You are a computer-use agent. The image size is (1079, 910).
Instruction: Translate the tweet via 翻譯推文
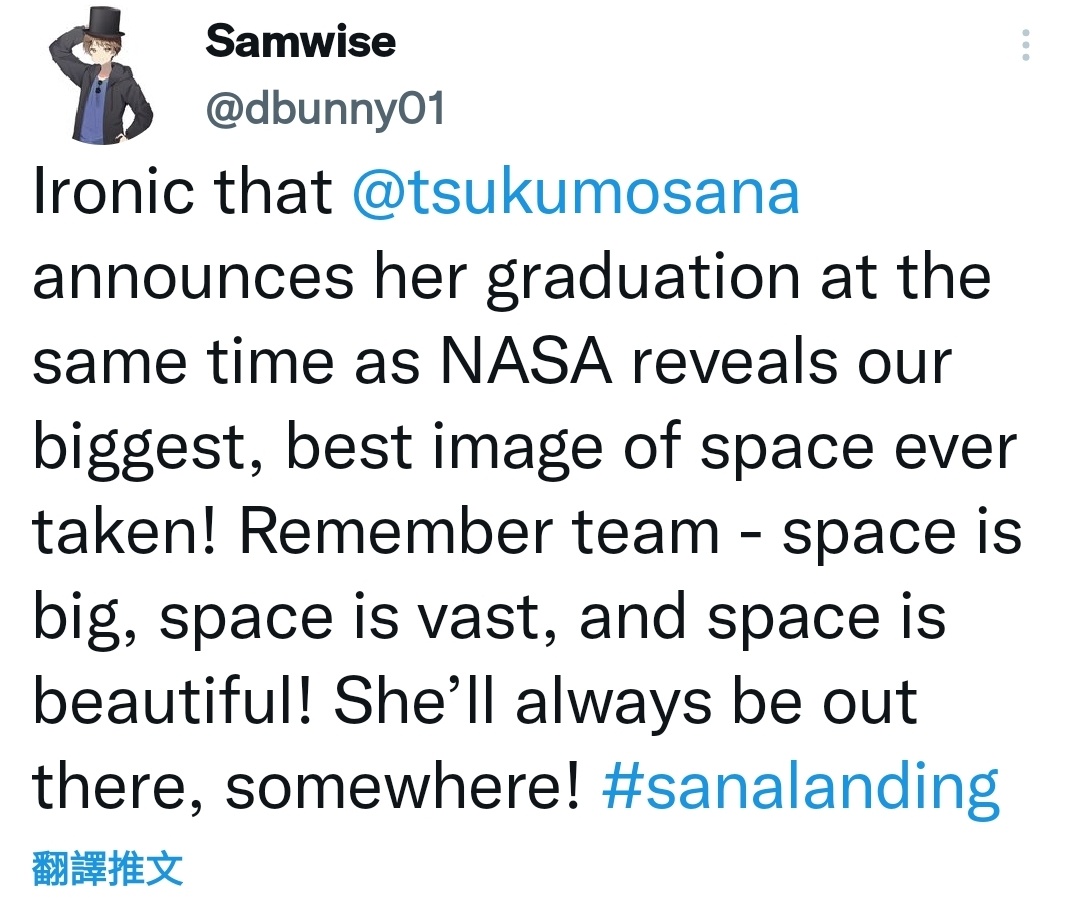coord(107,868)
